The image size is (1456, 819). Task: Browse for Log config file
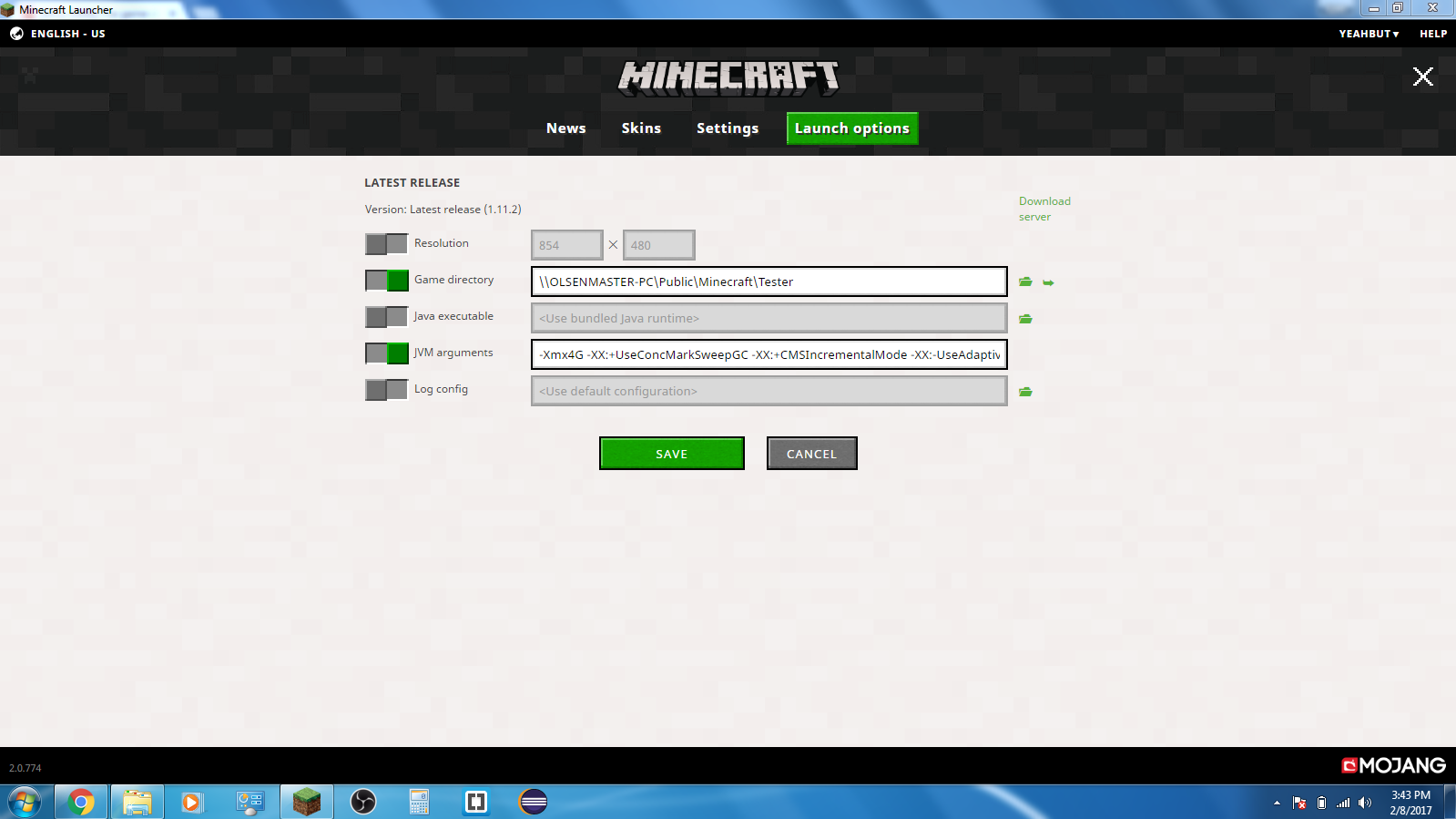coord(1025,392)
